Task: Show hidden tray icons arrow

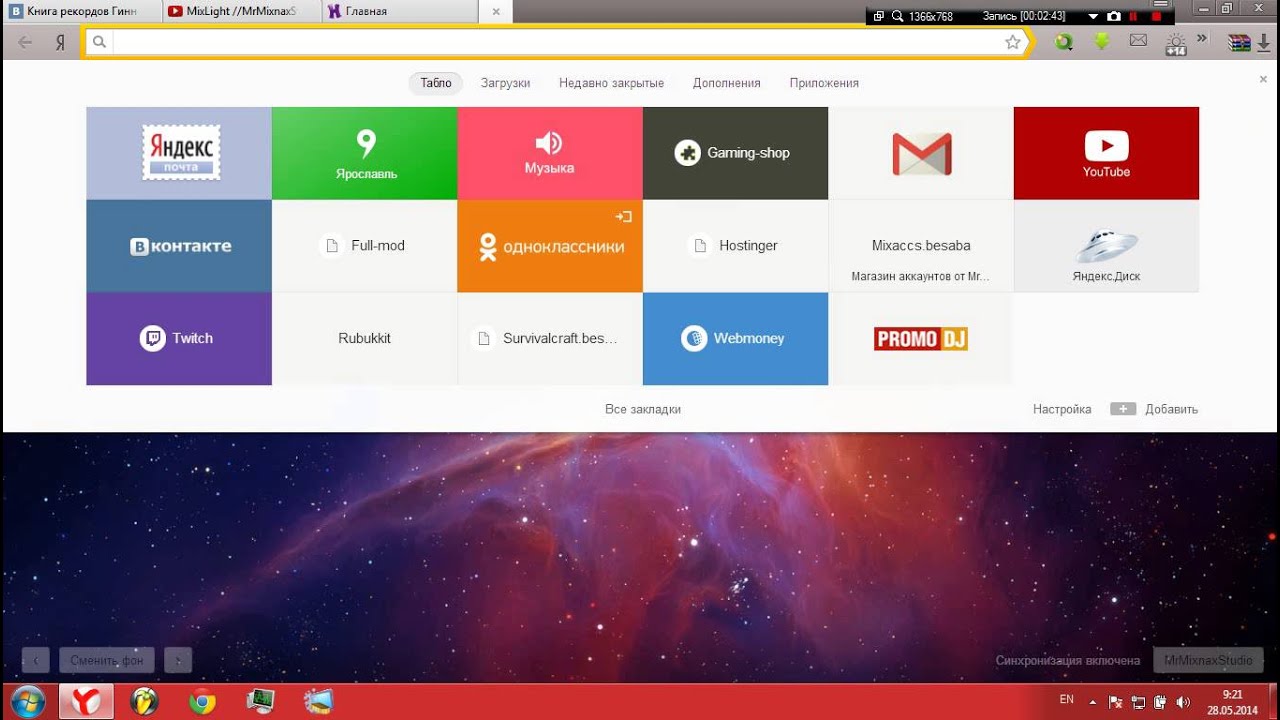Action: (x=1093, y=702)
